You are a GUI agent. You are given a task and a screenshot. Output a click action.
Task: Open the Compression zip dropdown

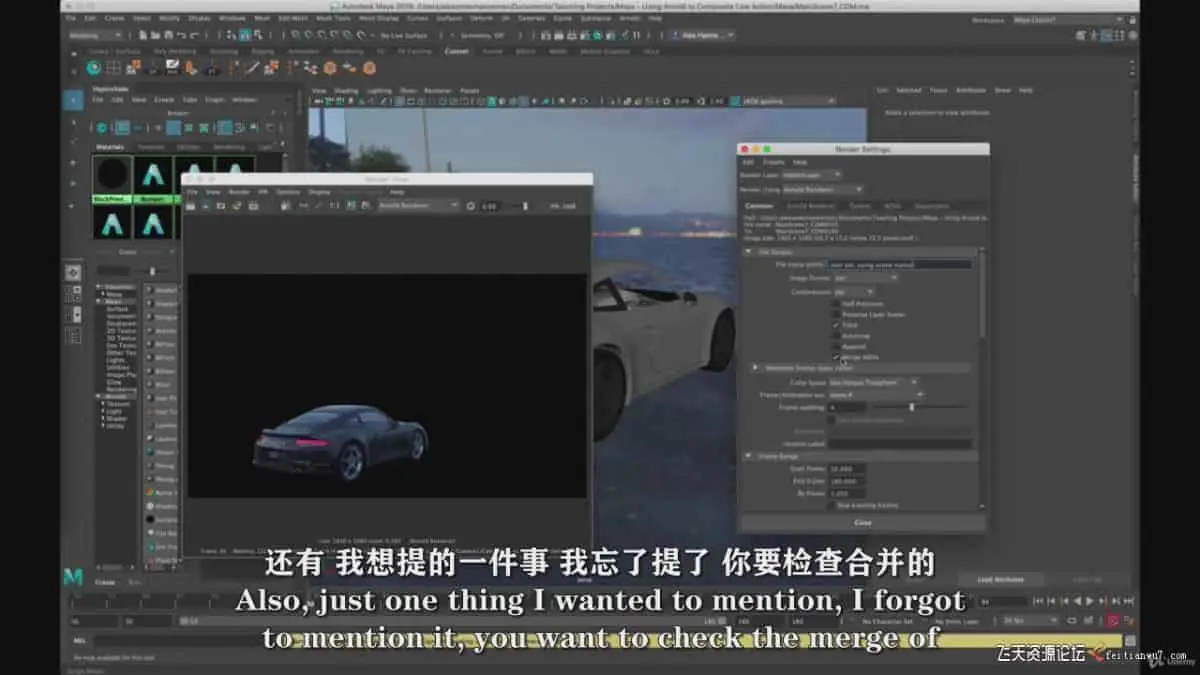(x=853, y=292)
